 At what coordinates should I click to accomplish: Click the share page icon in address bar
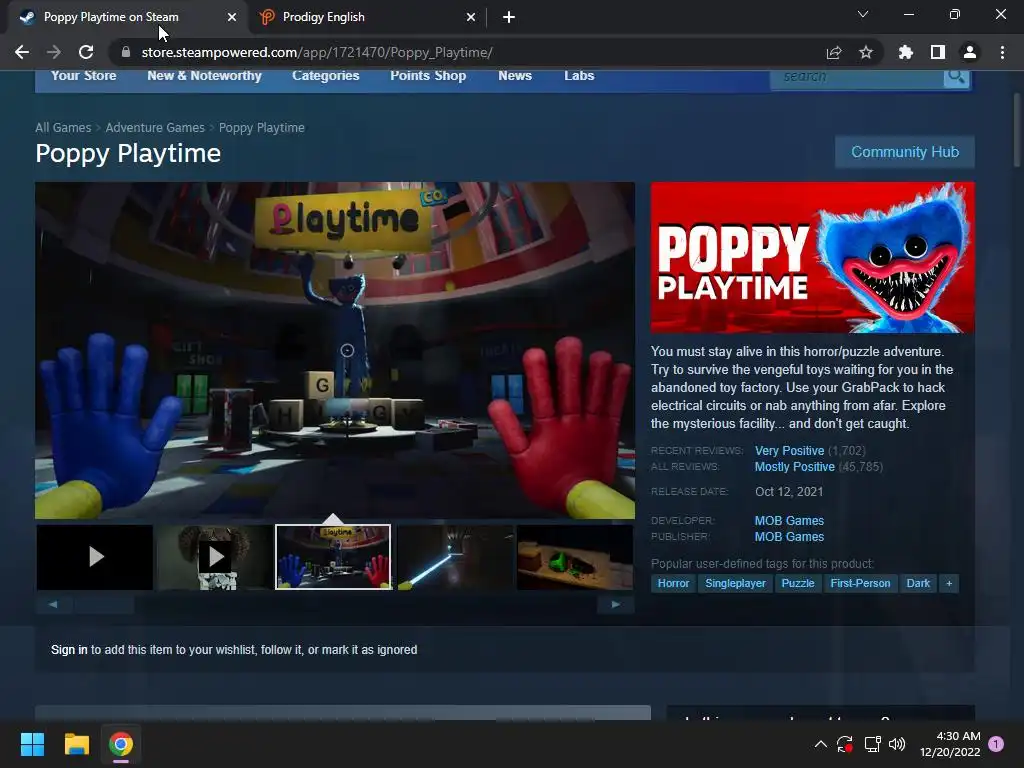pyautogui.click(x=834, y=52)
